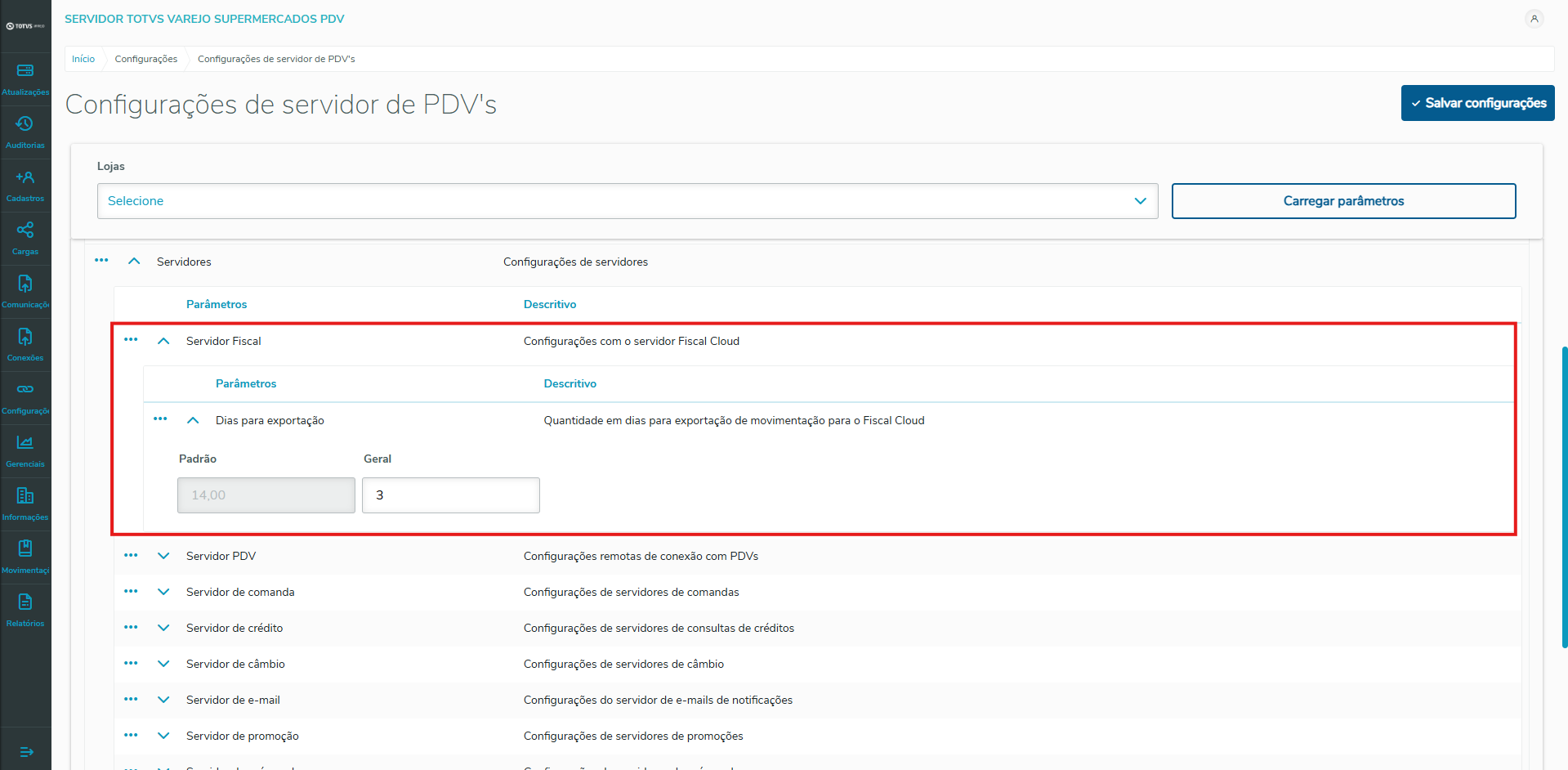Open the Cadastros sidebar section
Screen dimensions: 1568x770
tap(25, 186)
